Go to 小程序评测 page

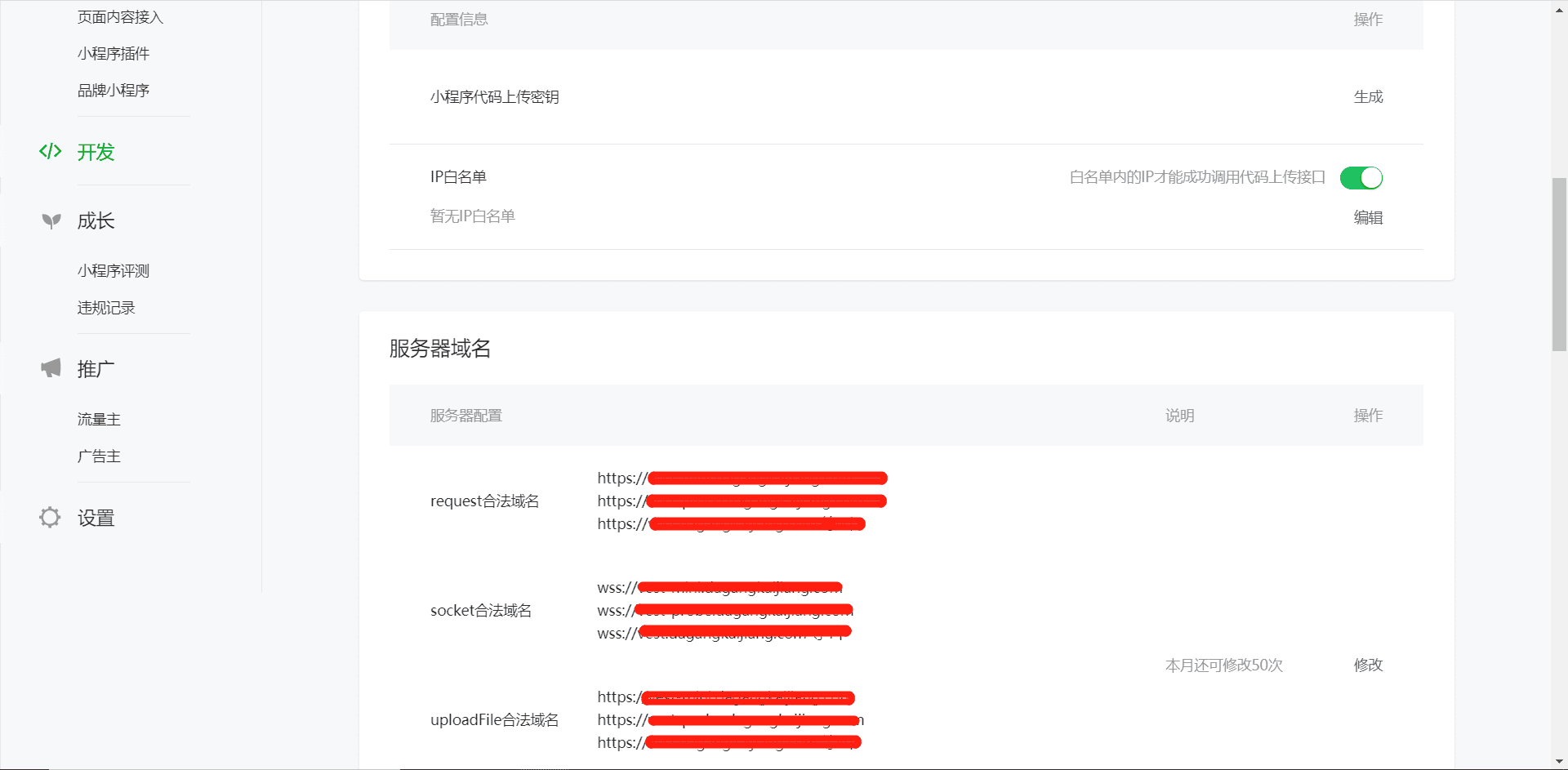click(x=114, y=271)
